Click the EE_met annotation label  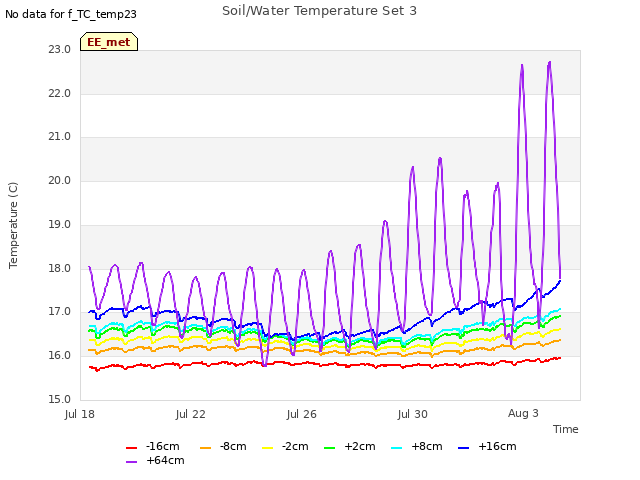109,42
